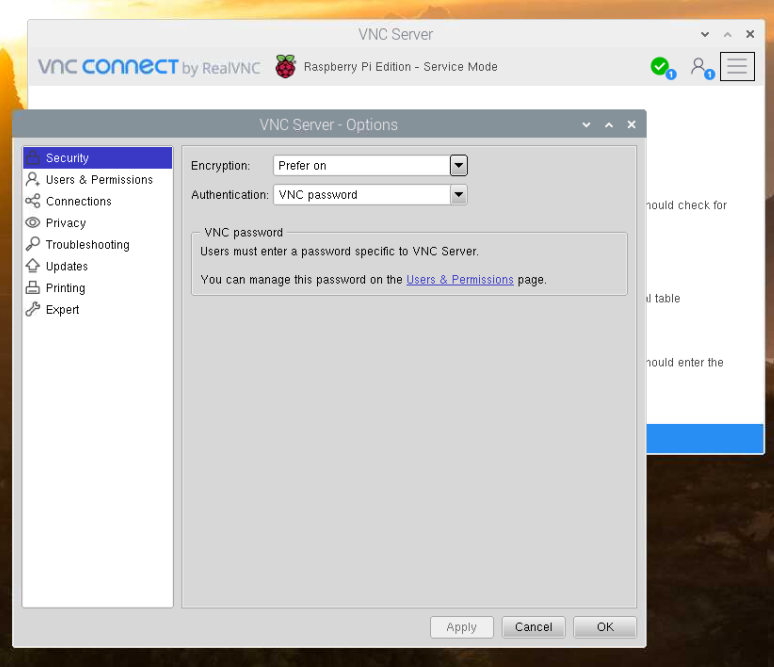The image size is (774, 667).
Task: Click the Connections share icon
Action: [x=33, y=201]
